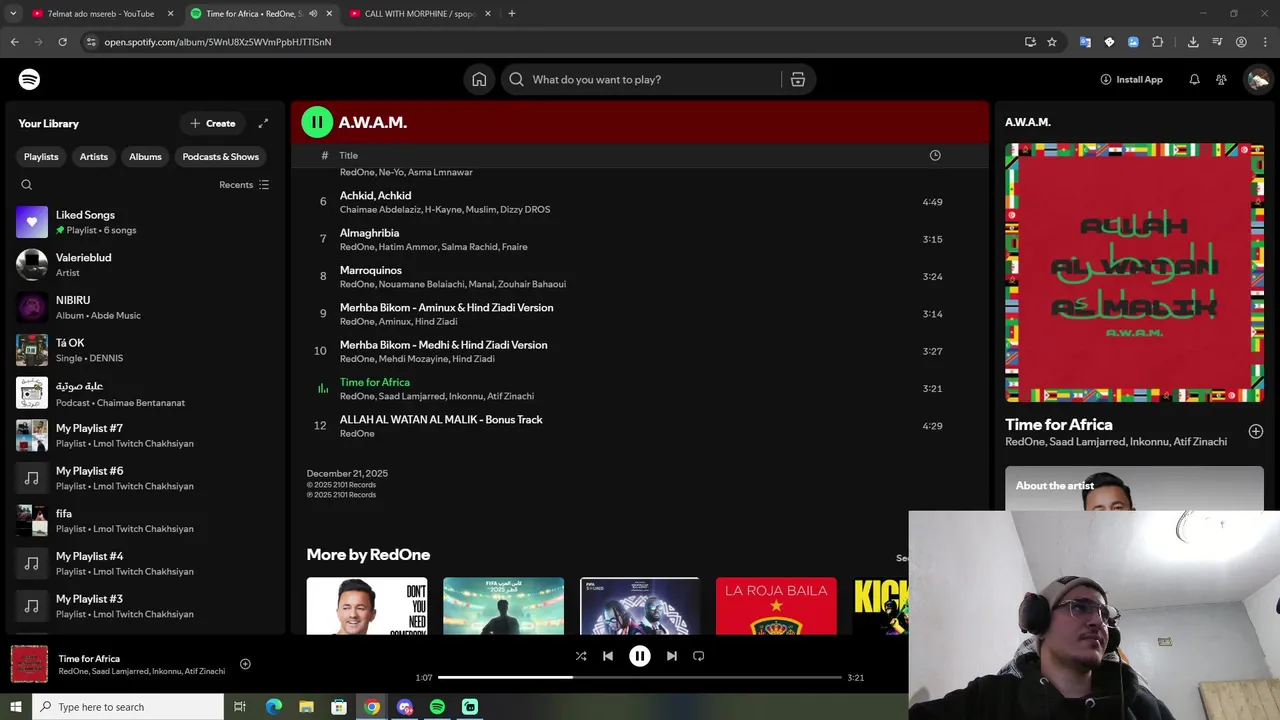Viewport: 1280px width, 720px height.
Task: Skip to next track
Action: click(672, 656)
